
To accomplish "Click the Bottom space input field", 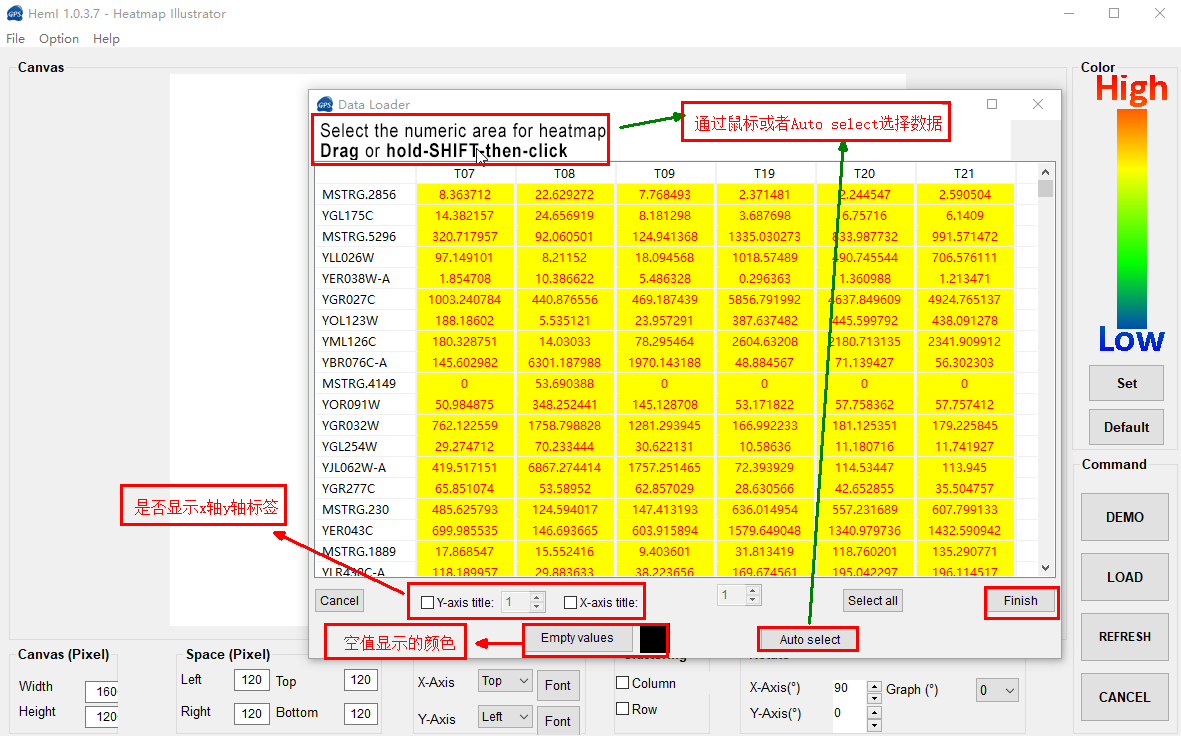I will (x=360, y=713).
